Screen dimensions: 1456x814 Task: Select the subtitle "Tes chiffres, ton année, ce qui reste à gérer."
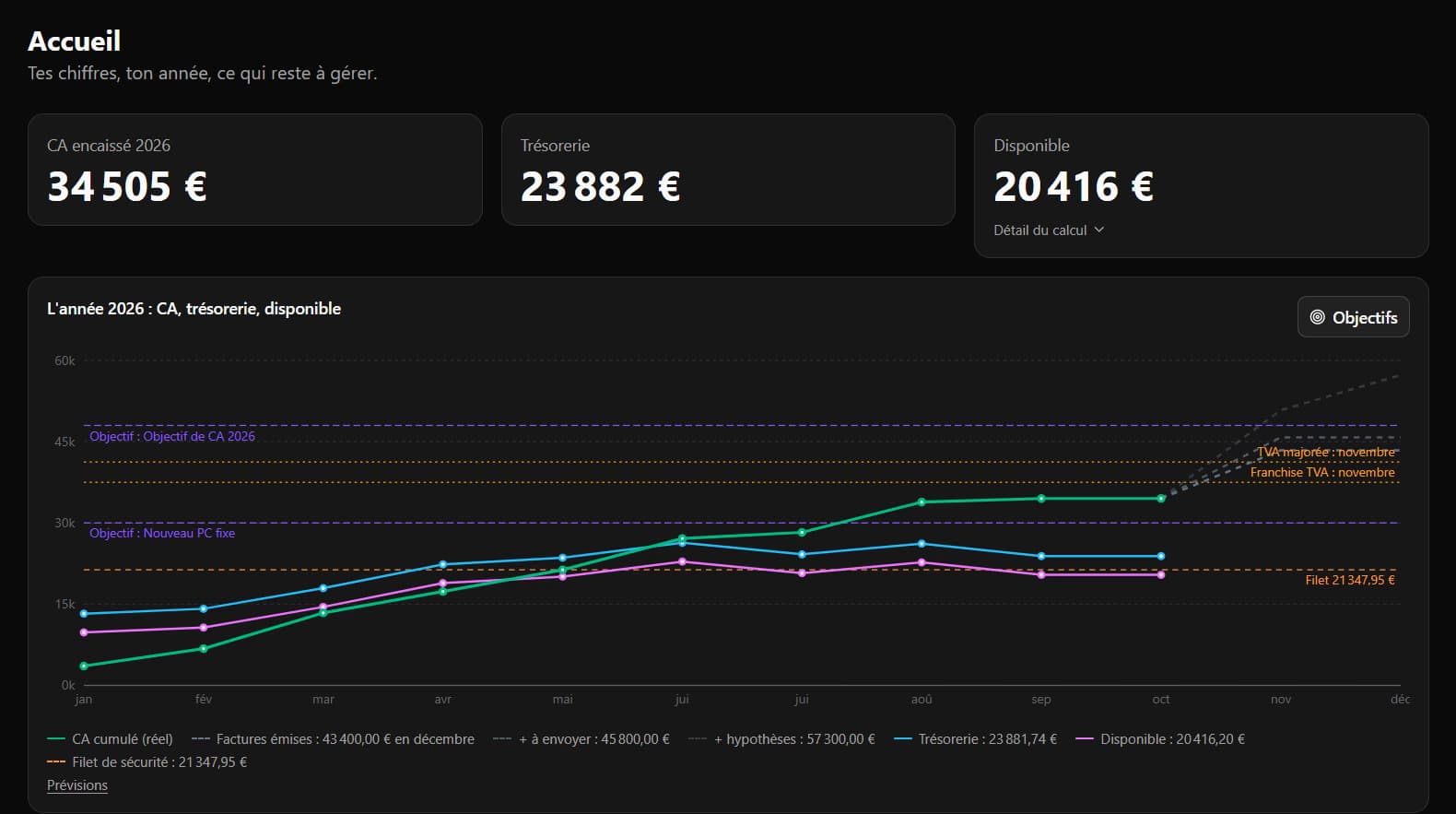[x=203, y=73]
